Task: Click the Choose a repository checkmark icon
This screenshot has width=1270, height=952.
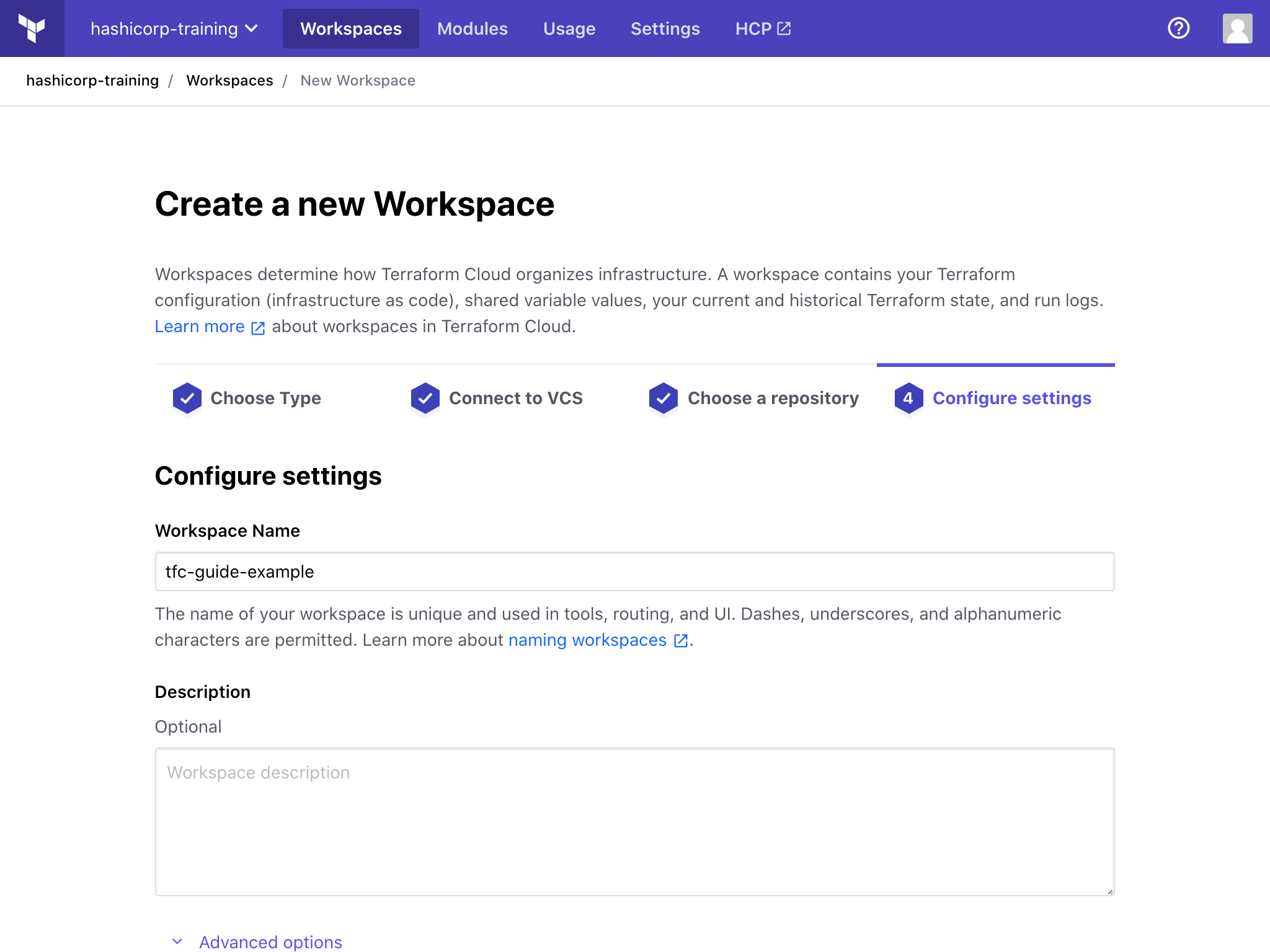Action: pyautogui.click(x=664, y=398)
